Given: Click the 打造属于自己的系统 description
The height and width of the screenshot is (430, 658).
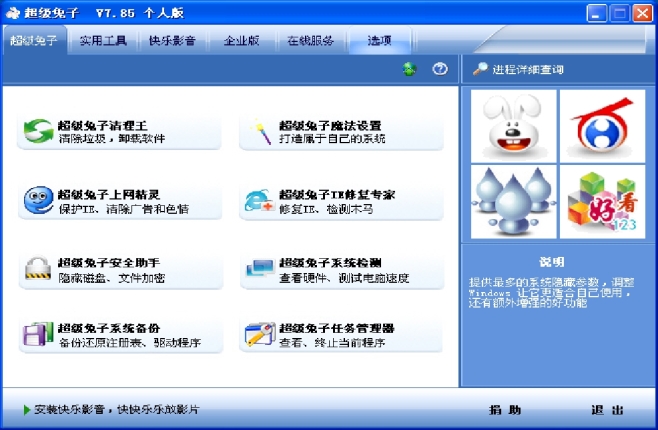Looking at the screenshot, I should click(332, 138).
